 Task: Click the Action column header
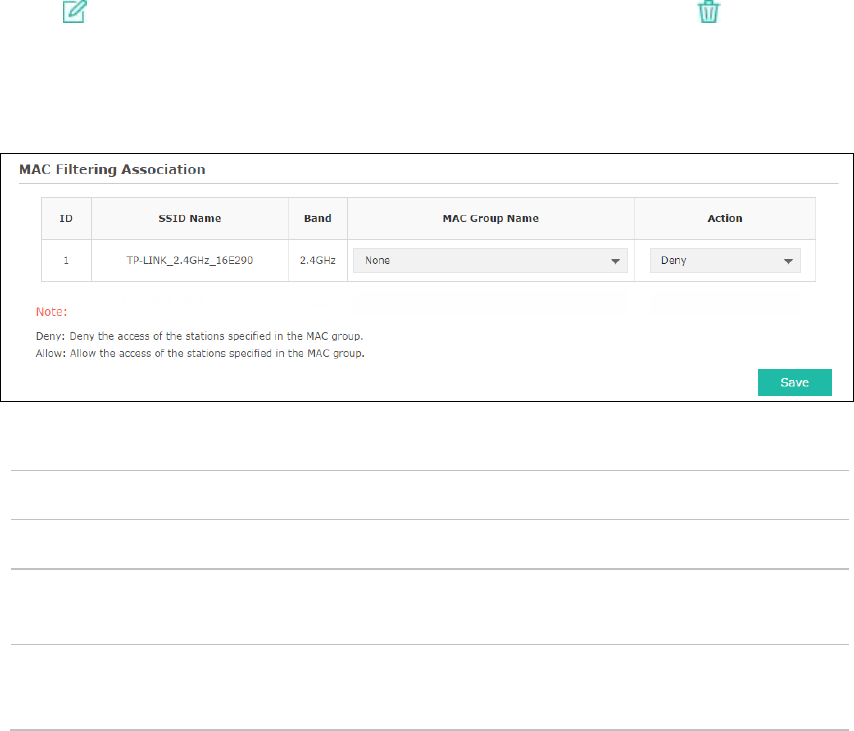725,218
